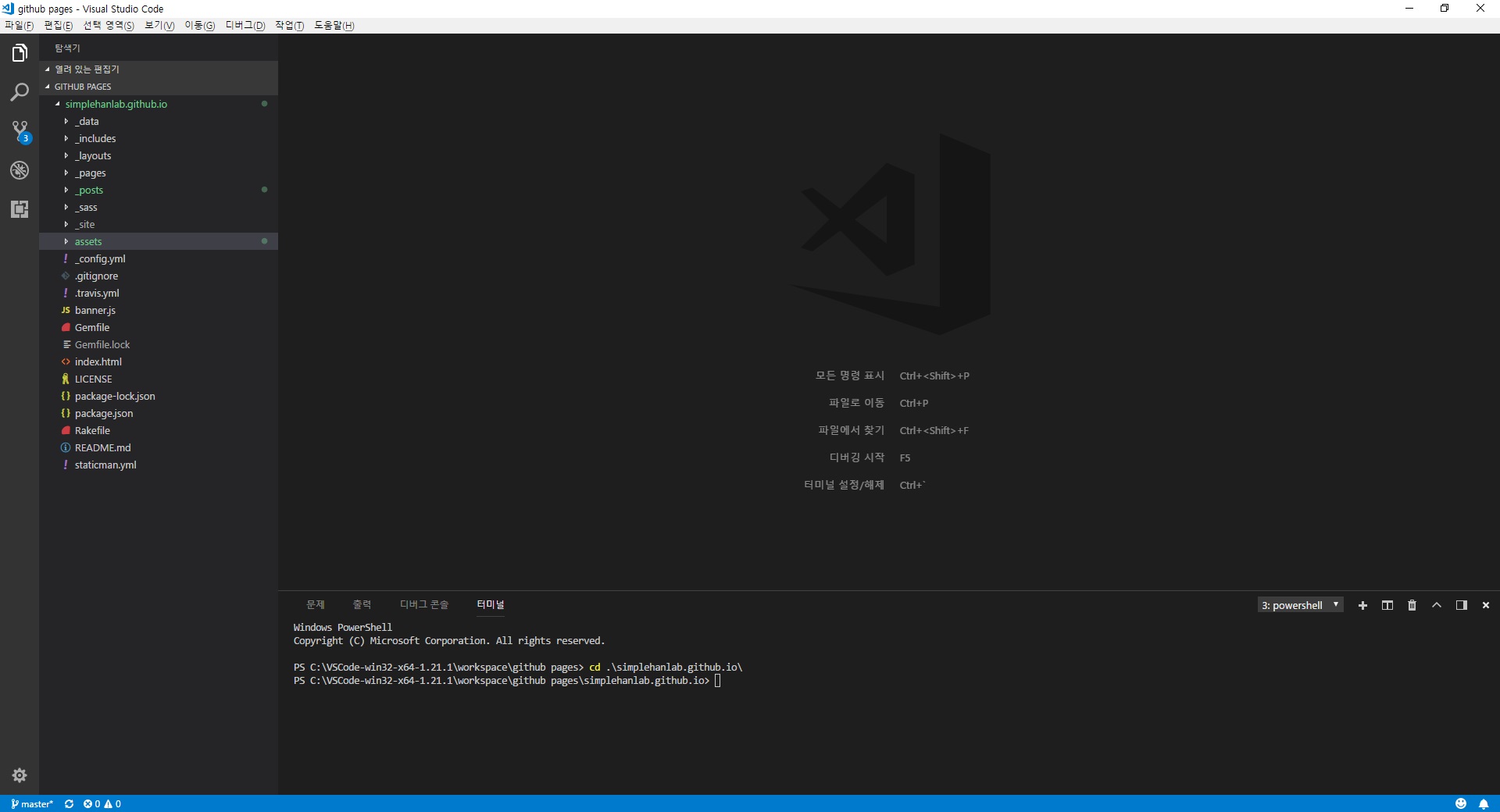Image resolution: width=1500 pixels, height=812 pixels.
Task: Split the terminal panel
Action: [x=1387, y=605]
